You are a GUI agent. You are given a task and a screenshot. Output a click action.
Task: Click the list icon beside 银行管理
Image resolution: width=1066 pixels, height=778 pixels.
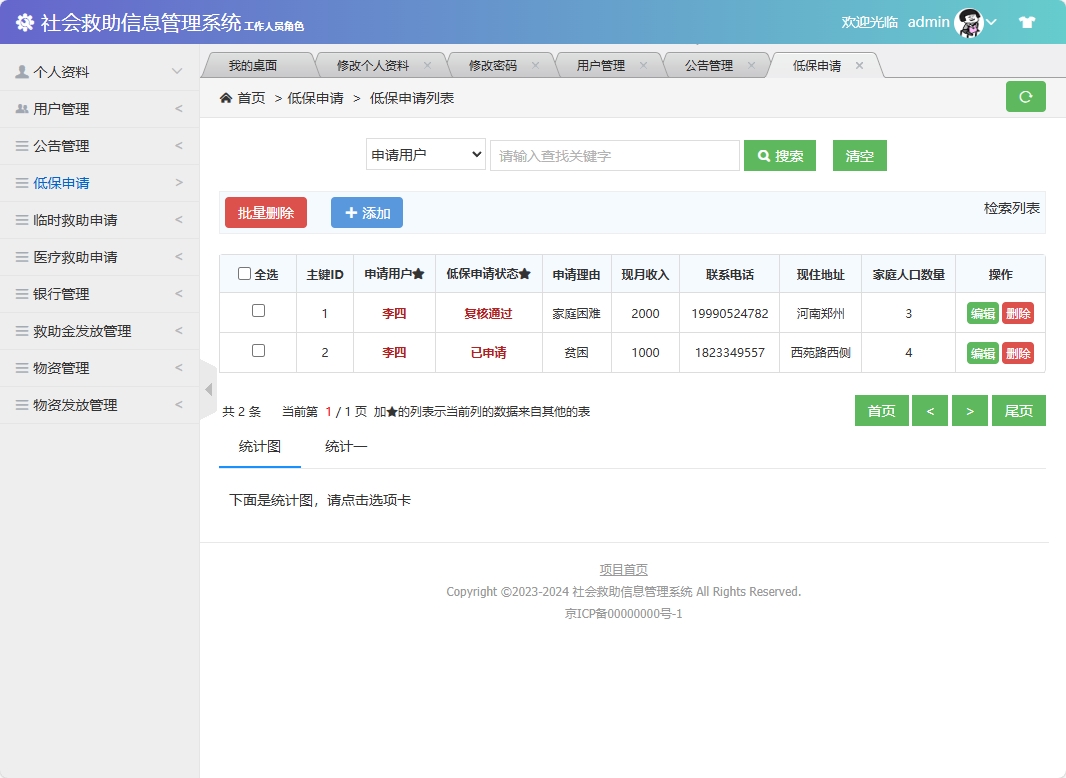coord(23,294)
